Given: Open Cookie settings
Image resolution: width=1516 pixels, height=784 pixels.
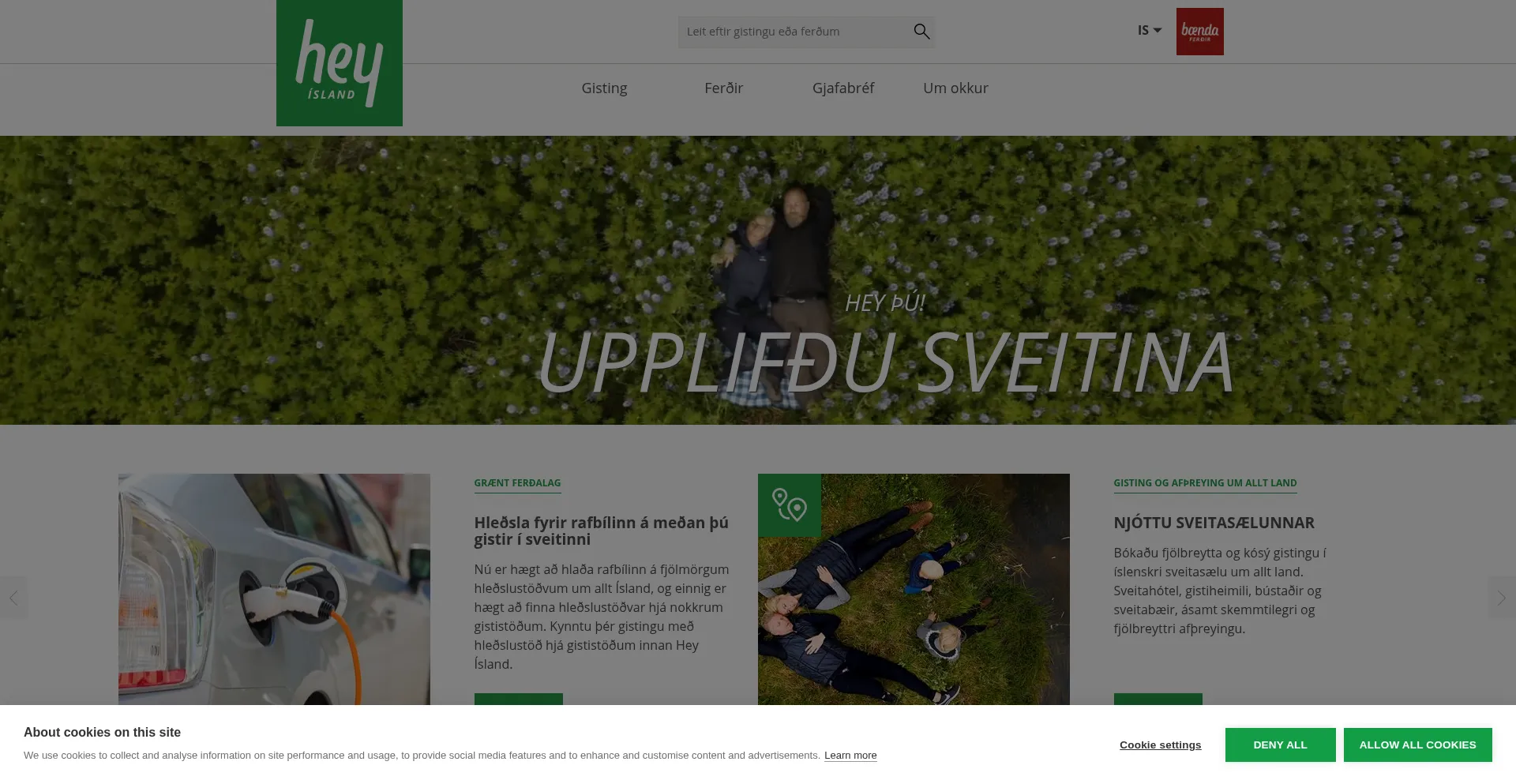Looking at the screenshot, I should [1160, 745].
